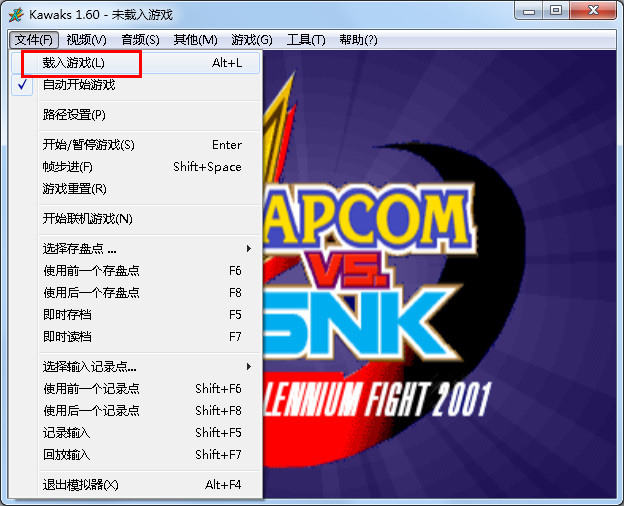Exit via 退出模拟器(X) menu item
Screen dimensions: 624x506
[80, 485]
